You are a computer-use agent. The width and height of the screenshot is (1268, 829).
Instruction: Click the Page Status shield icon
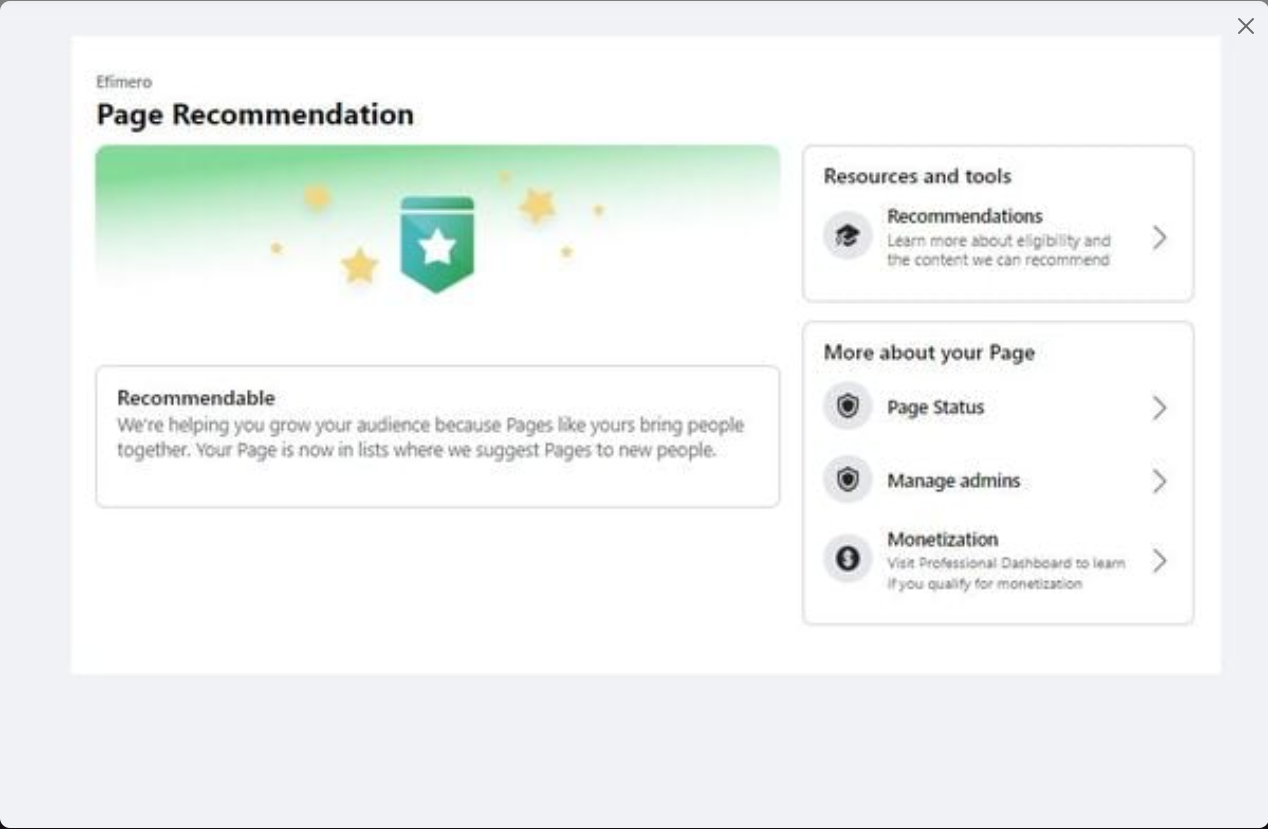[847, 407]
